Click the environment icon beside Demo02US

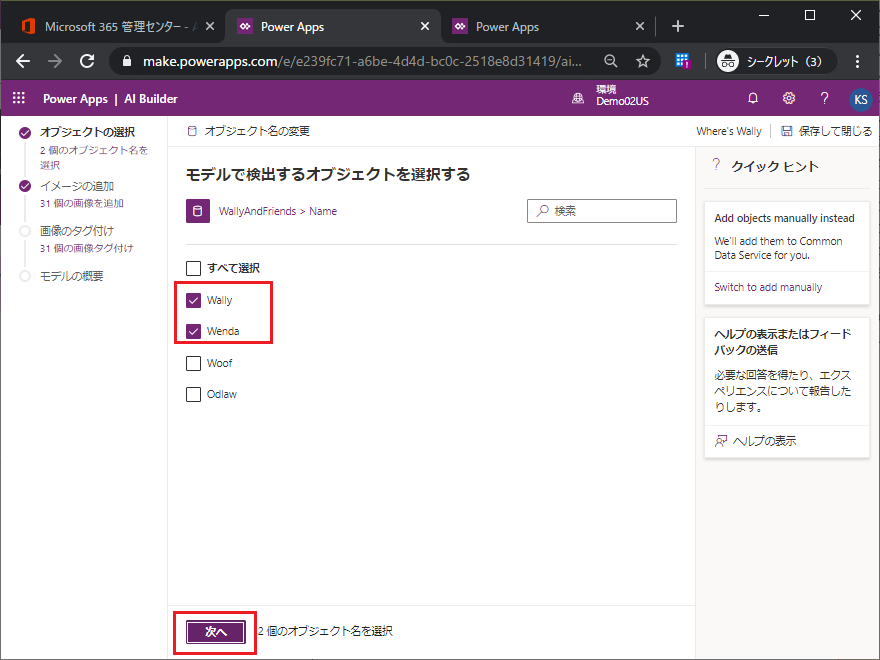click(578, 99)
